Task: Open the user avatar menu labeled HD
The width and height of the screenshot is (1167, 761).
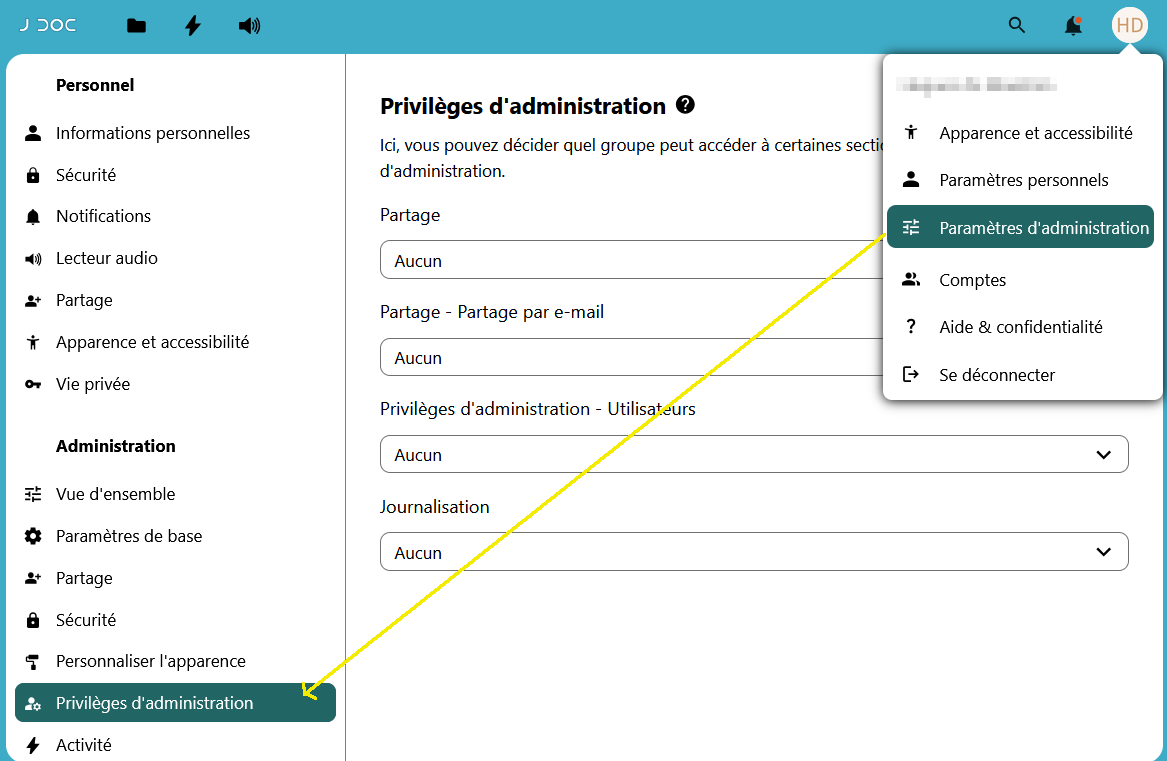Action: point(1130,25)
